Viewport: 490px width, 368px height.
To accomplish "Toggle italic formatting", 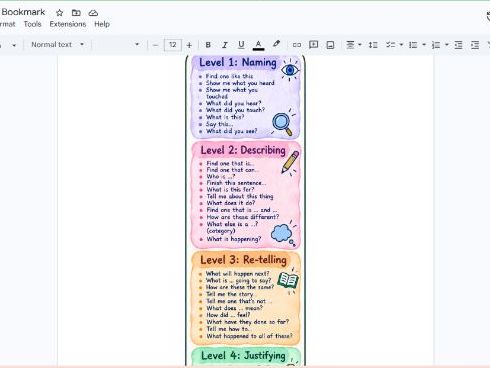I will click(x=225, y=45).
